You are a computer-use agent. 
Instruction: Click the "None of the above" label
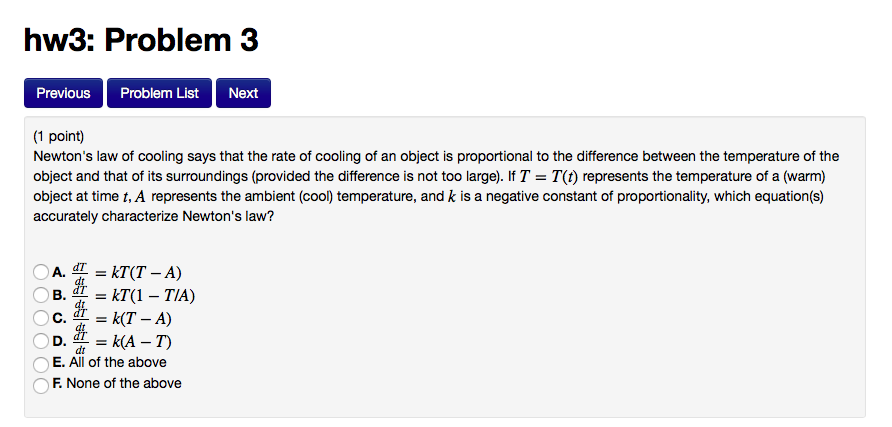[124, 383]
